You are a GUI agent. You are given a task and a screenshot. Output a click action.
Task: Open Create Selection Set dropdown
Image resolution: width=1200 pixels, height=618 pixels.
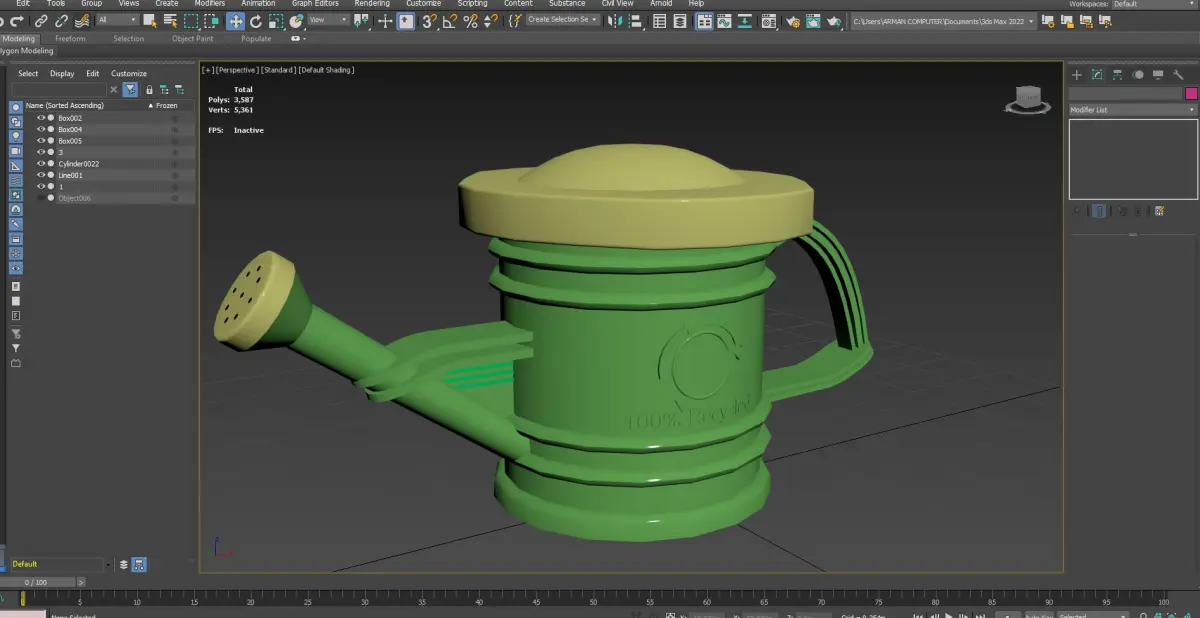coord(563,20)
